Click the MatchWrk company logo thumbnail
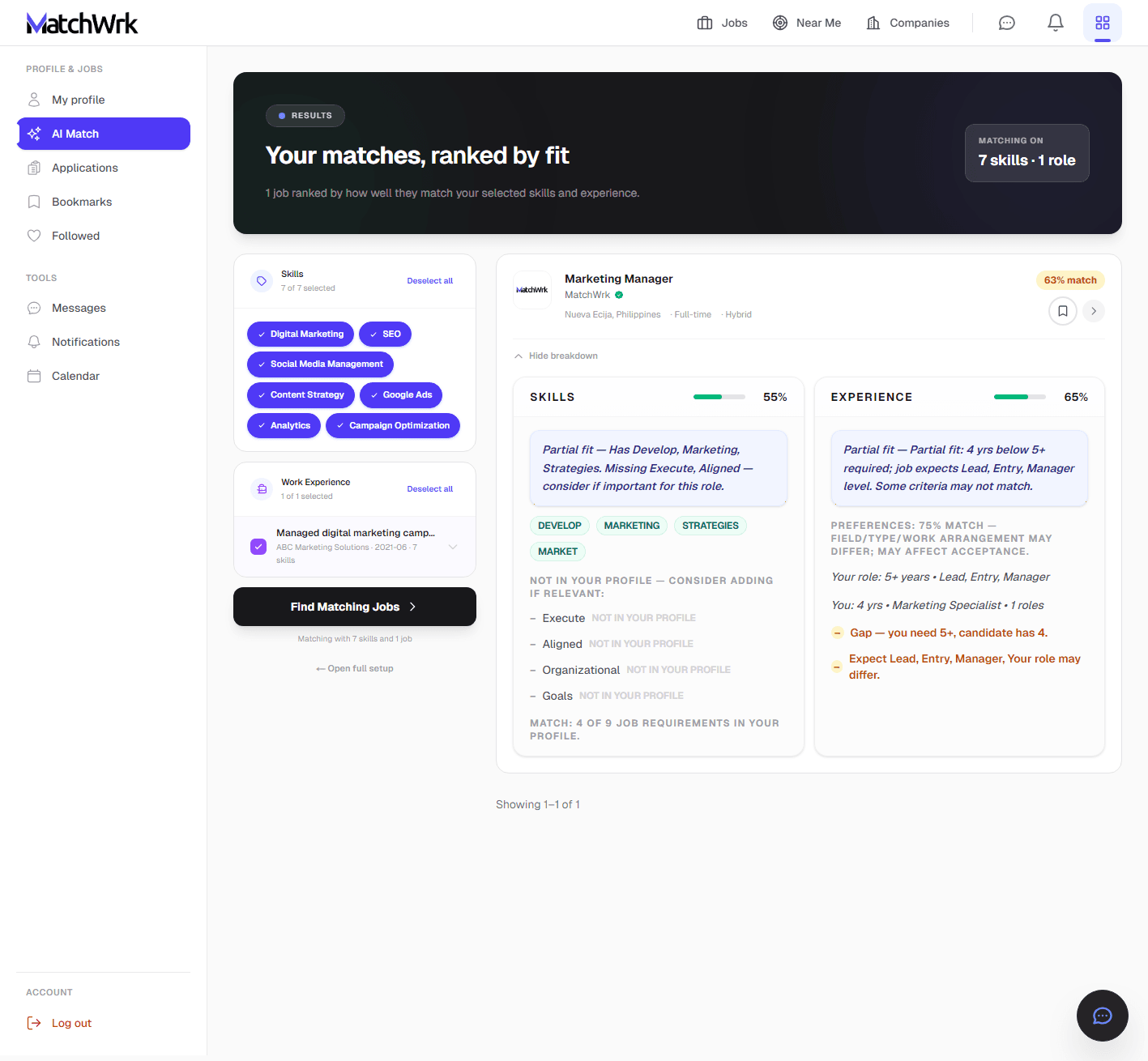The width and height of the screenshot is (1148, 1061). coord(532,290)
